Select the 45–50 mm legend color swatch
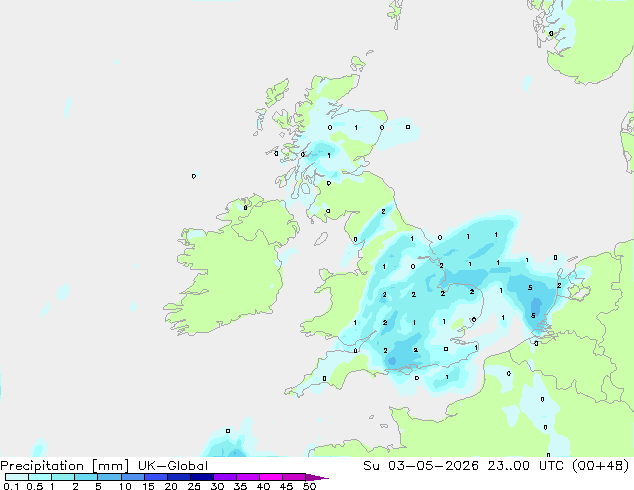Image resolution: width=634 pixels, height=490 pixels. 294,477
